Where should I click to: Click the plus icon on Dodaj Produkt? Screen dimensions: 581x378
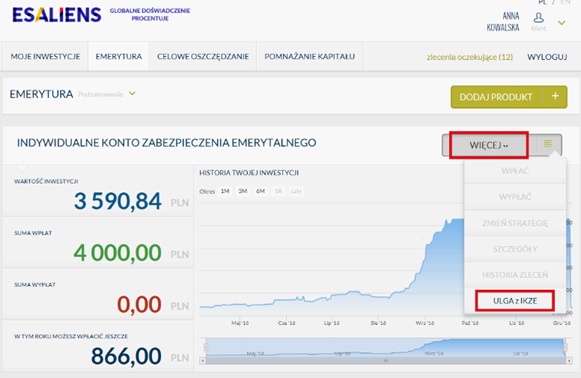(x=555, y=96)
